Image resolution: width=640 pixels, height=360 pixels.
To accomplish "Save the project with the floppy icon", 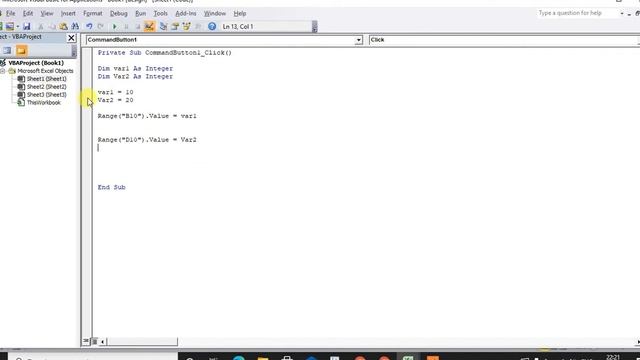I will point(27,27).
